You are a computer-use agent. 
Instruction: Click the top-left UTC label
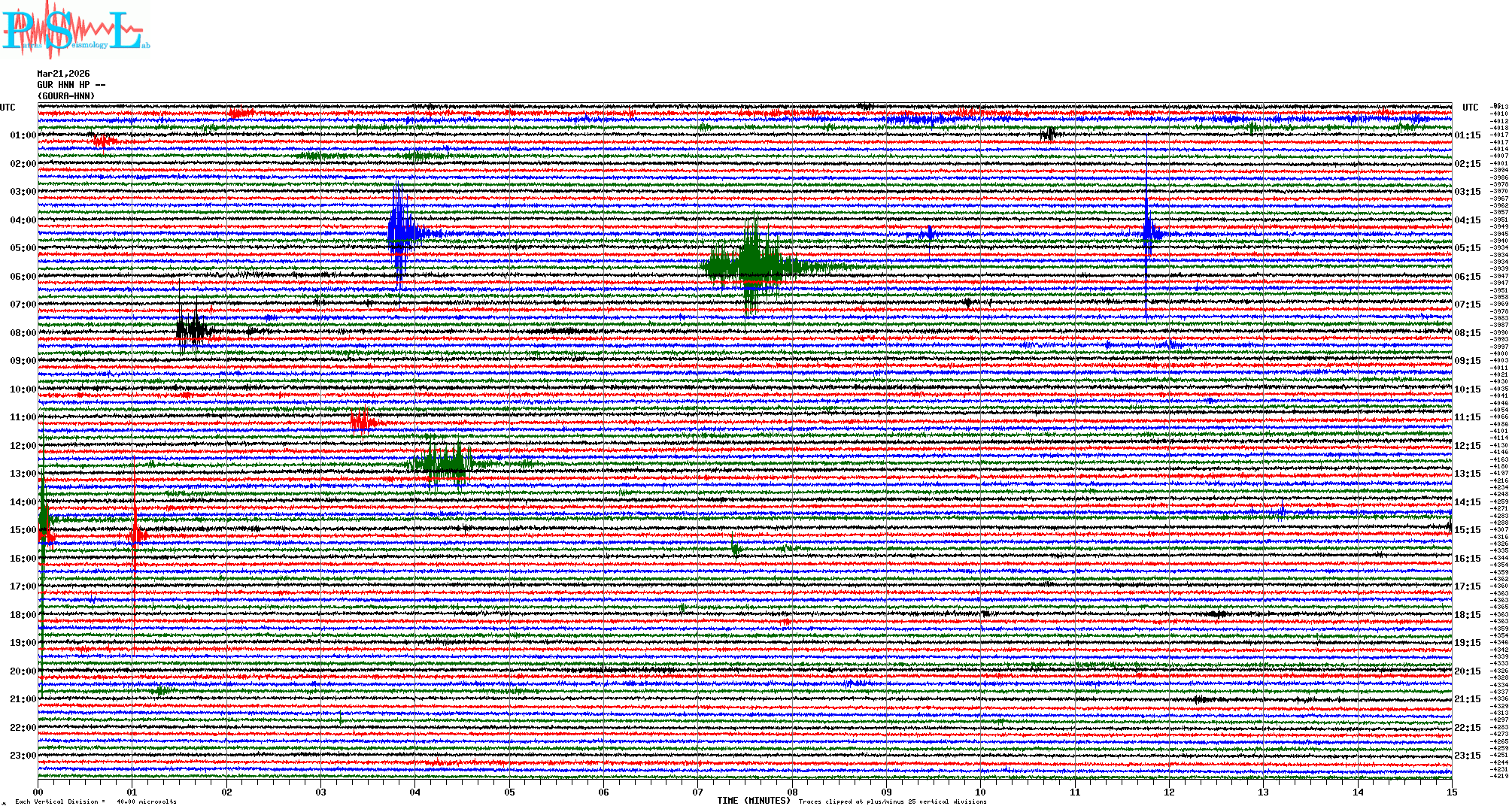8,108
